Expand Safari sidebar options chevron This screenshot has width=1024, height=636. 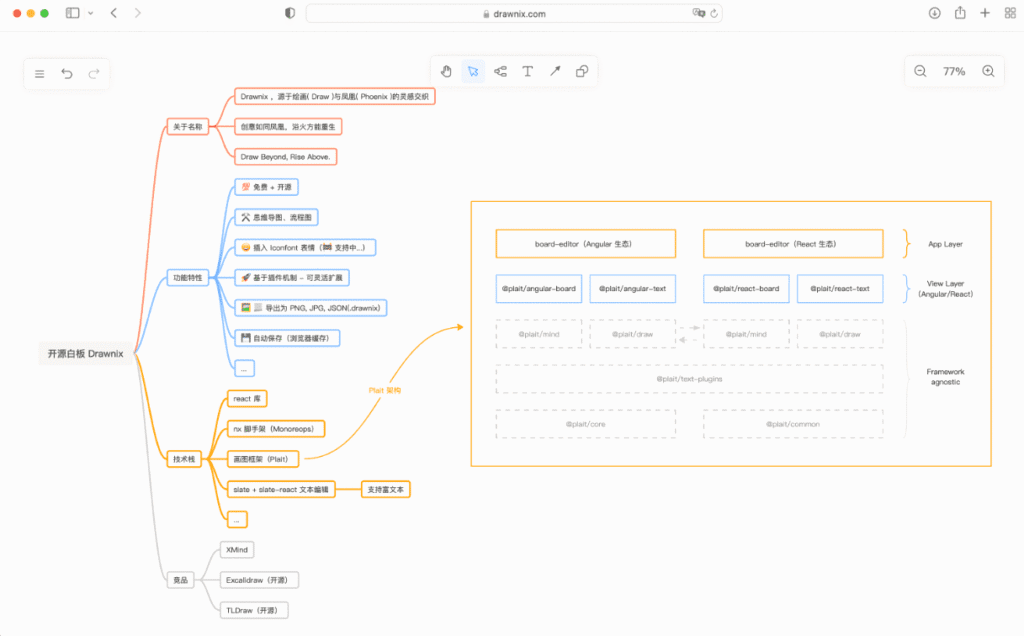click(x=91, y=13)
